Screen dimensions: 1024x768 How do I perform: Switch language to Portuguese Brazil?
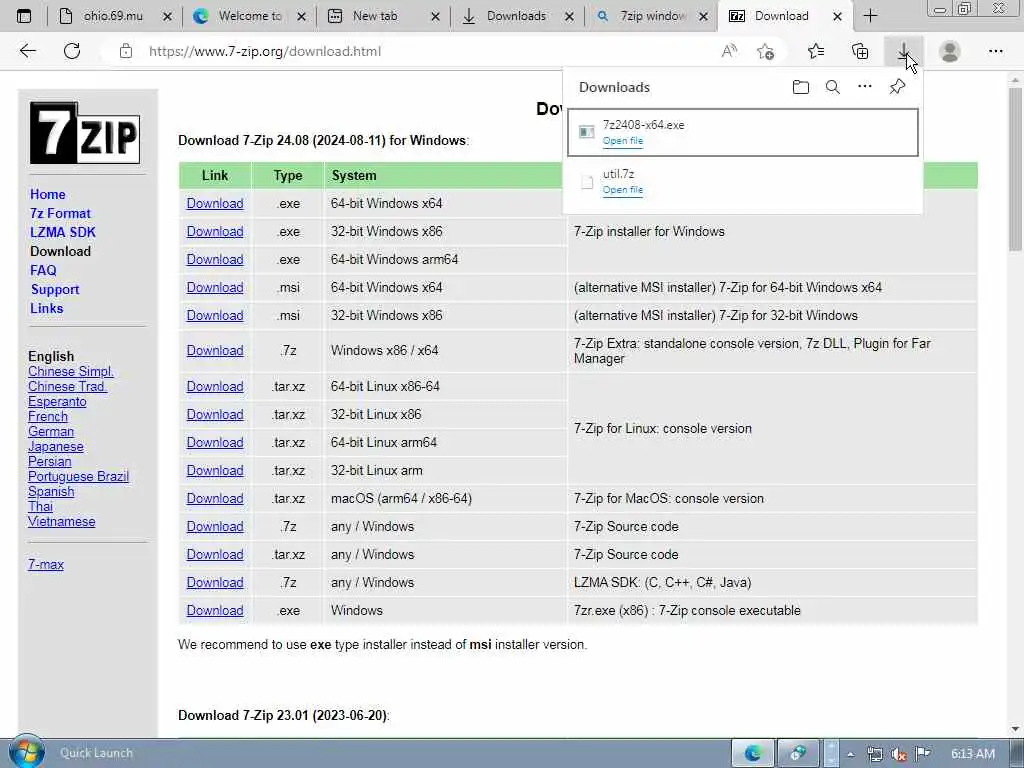click(78, 476)
